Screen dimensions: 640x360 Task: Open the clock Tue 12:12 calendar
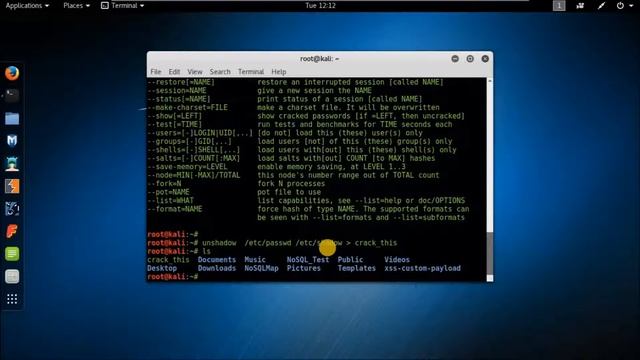(320, 6)
